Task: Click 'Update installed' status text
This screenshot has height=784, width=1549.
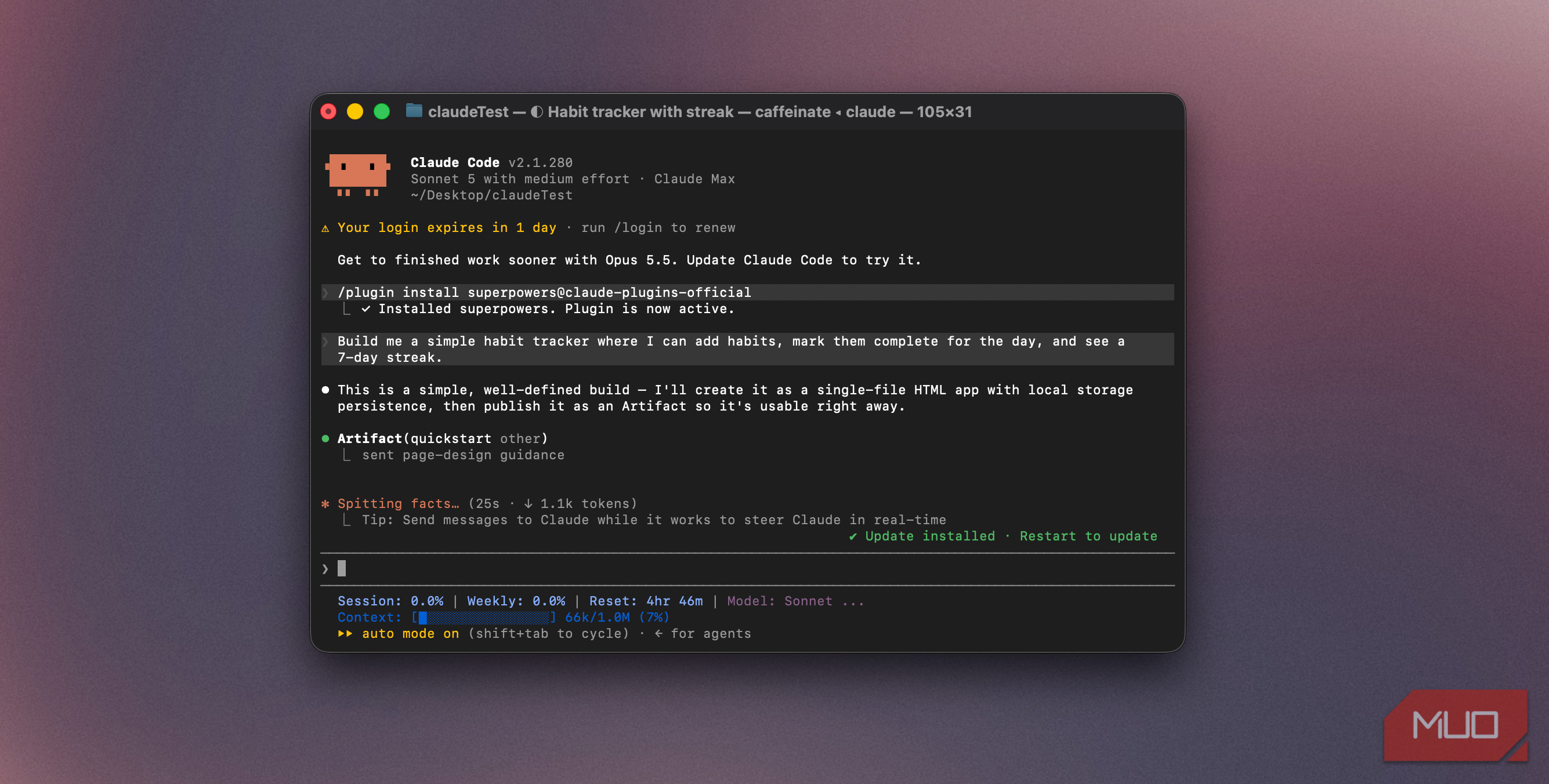Action: [x=929, y=536]
